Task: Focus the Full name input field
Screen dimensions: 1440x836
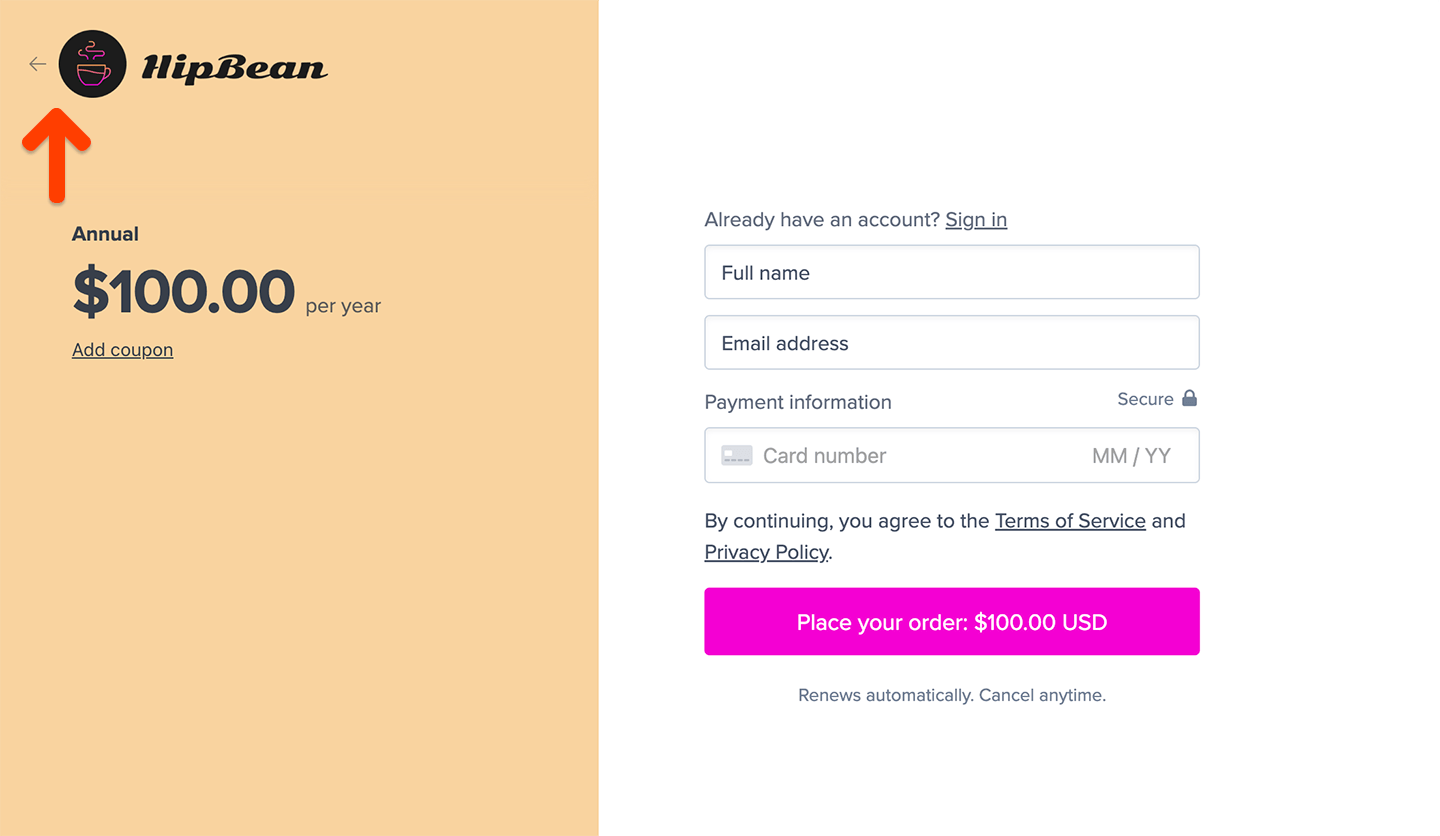Action: (951, 272)
